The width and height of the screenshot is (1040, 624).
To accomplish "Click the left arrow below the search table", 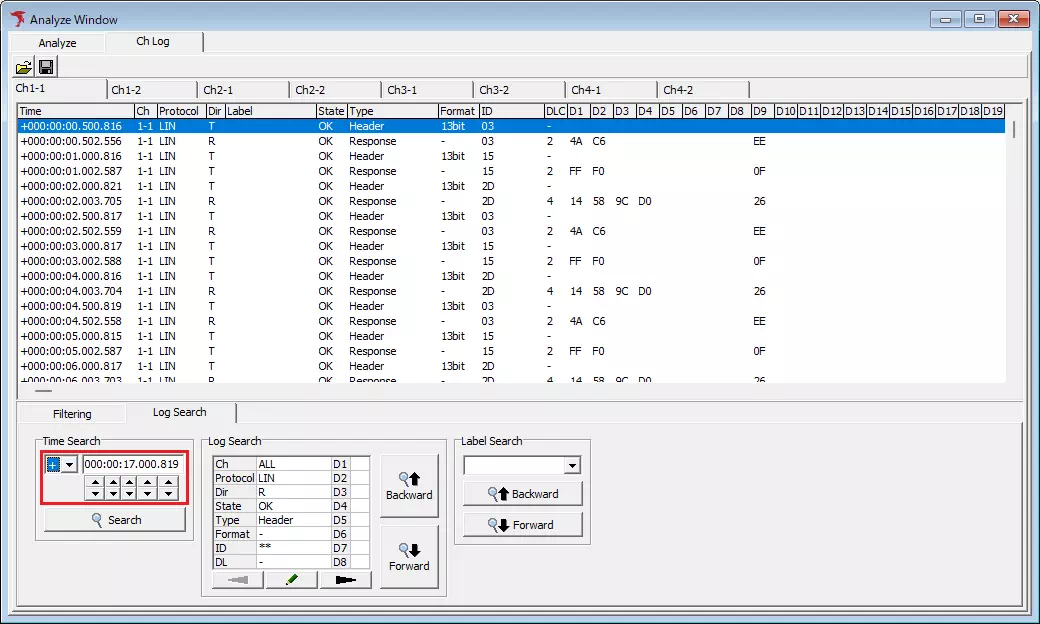I will tap(236, 579).
